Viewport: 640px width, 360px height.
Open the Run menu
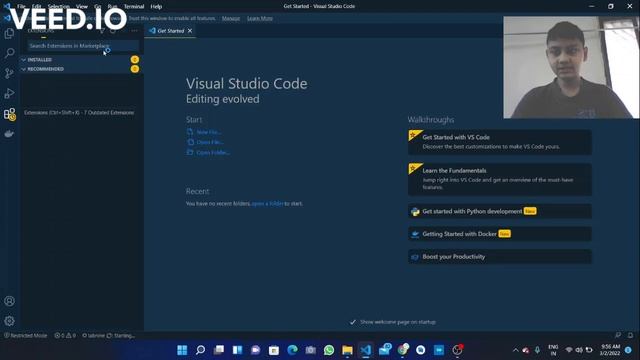(x=112, y=7)
